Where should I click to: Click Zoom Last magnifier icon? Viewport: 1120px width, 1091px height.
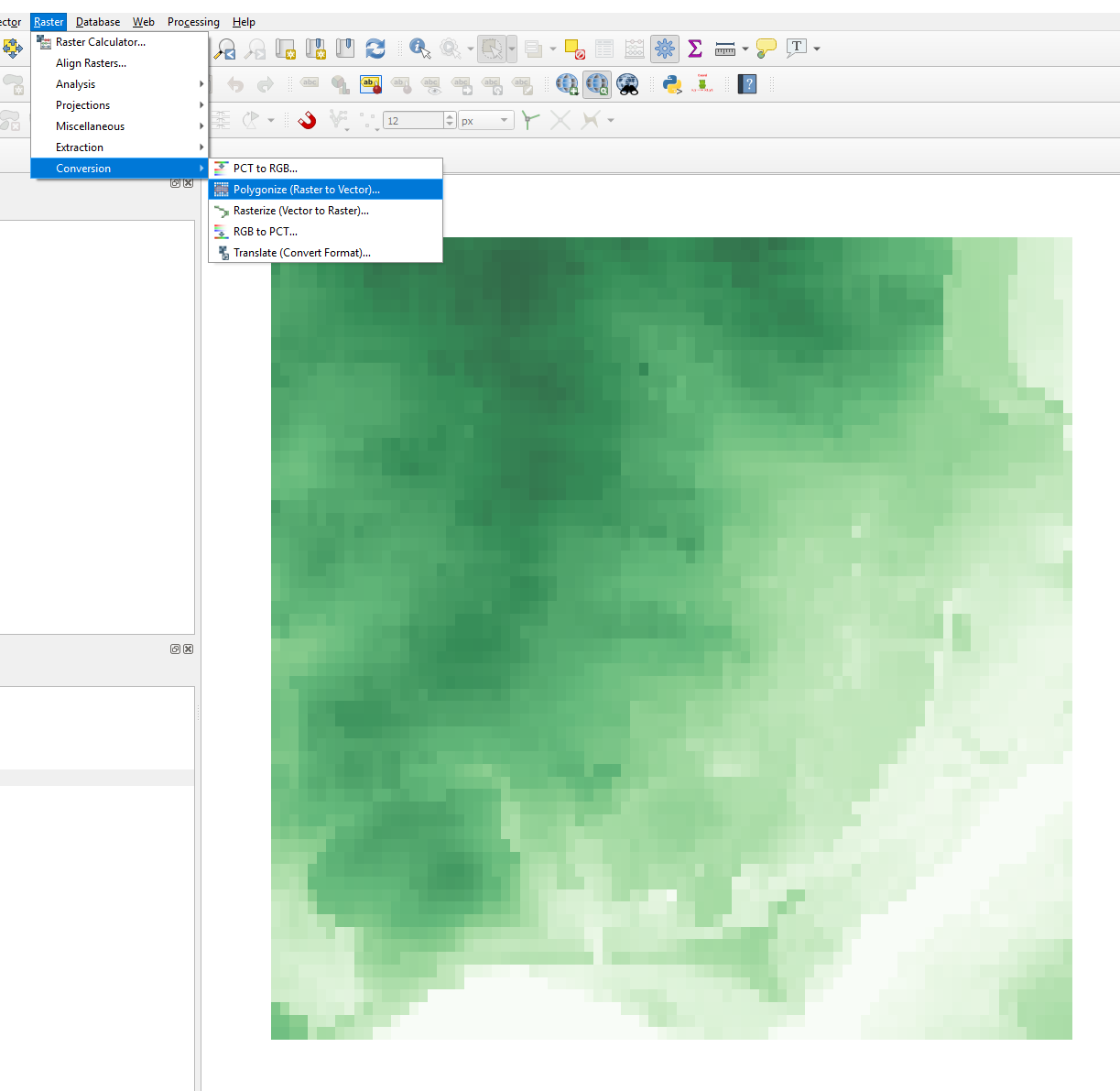coord(225,49)
